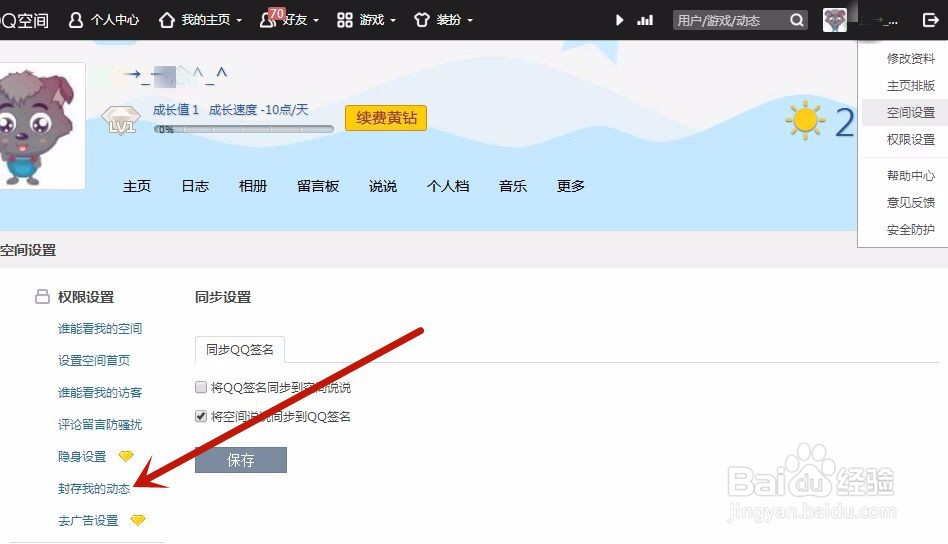Open the 好友 friends icon with badge
This screenshot has width=948, height=544.
pos(270,19)
